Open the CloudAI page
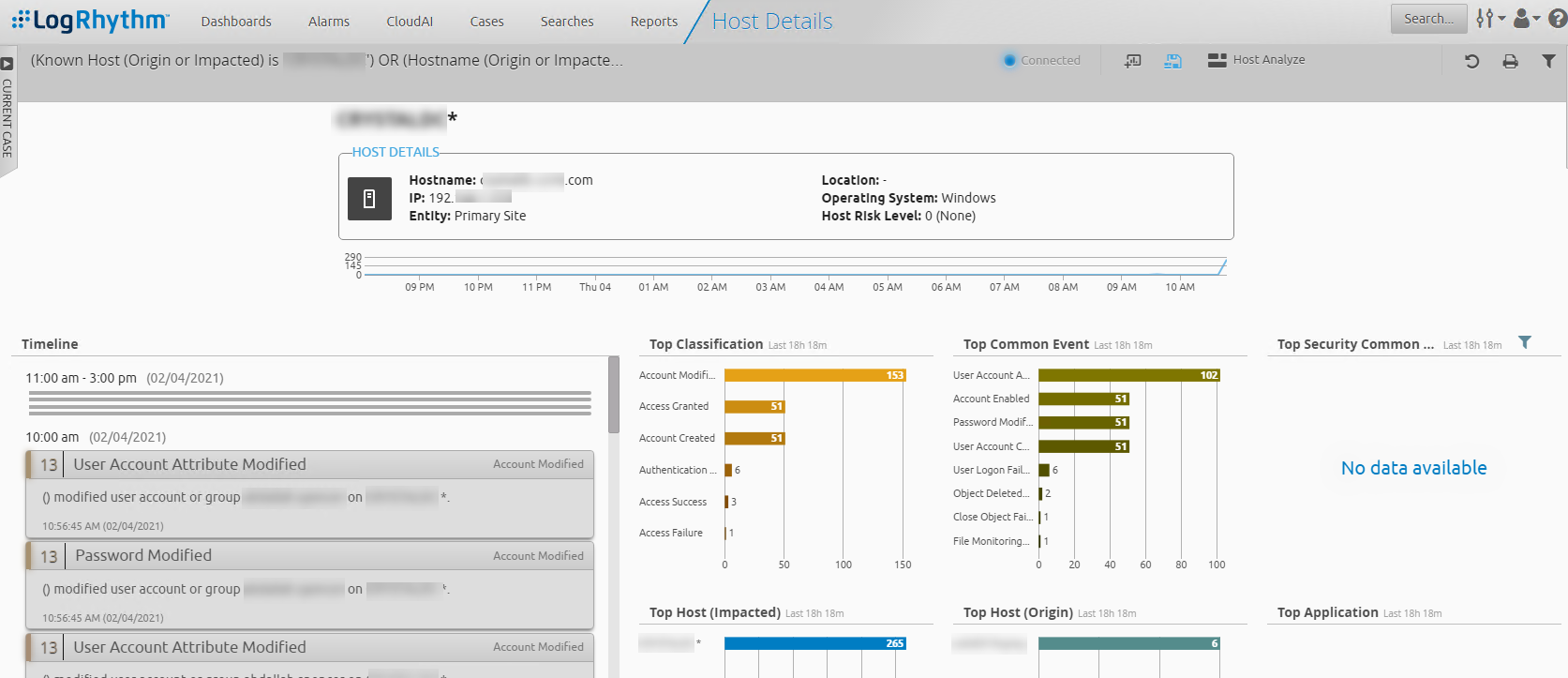The image size is (1568, 678). pos(410,22)
